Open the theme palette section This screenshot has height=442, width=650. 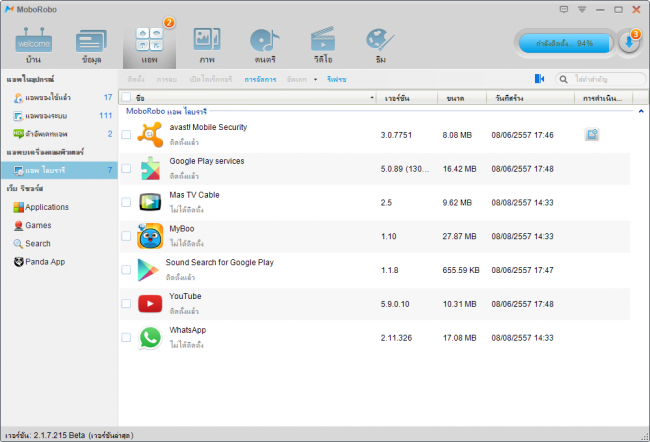coord(381,46)
